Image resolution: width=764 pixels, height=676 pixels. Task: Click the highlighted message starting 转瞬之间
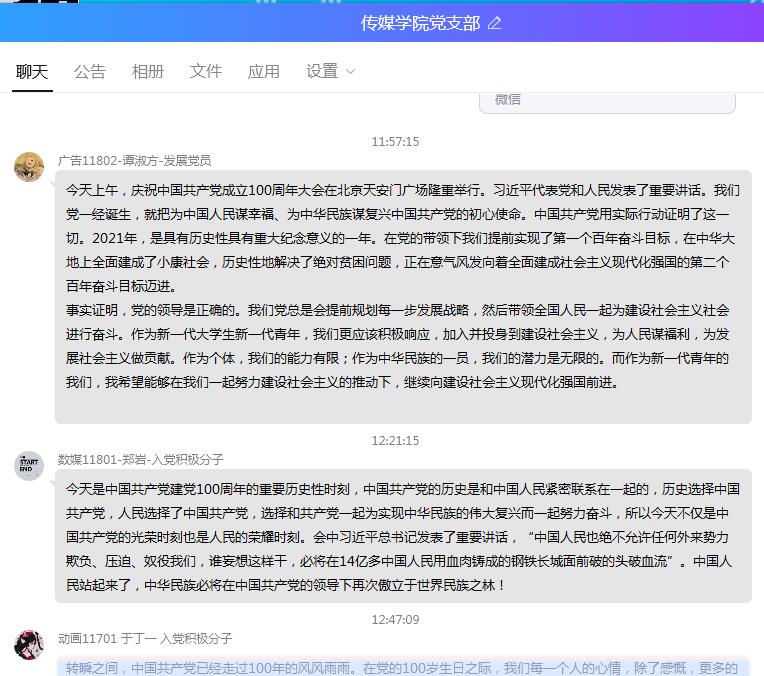coord(403,667)
